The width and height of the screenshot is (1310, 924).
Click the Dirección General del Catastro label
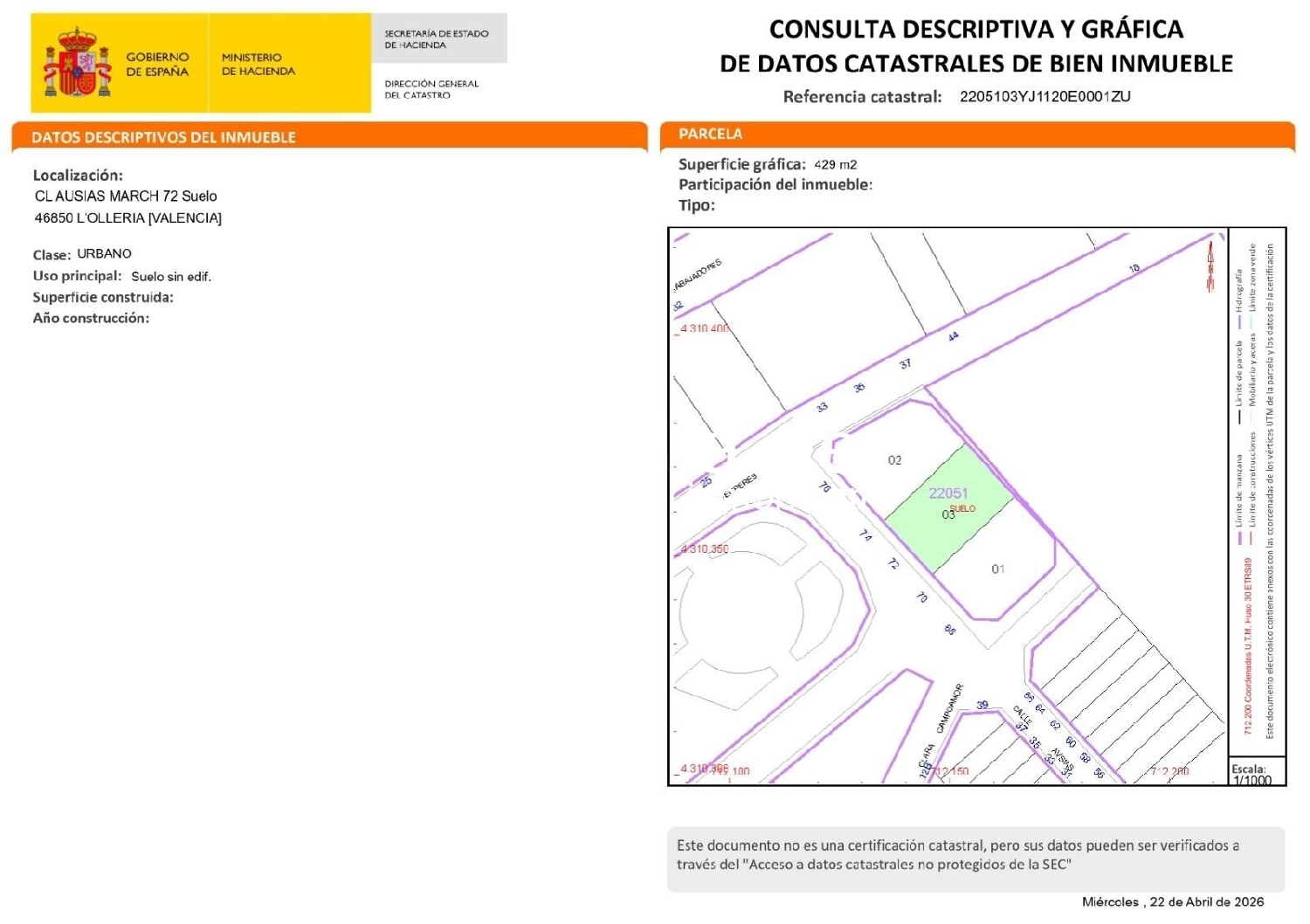pos(431,89)
